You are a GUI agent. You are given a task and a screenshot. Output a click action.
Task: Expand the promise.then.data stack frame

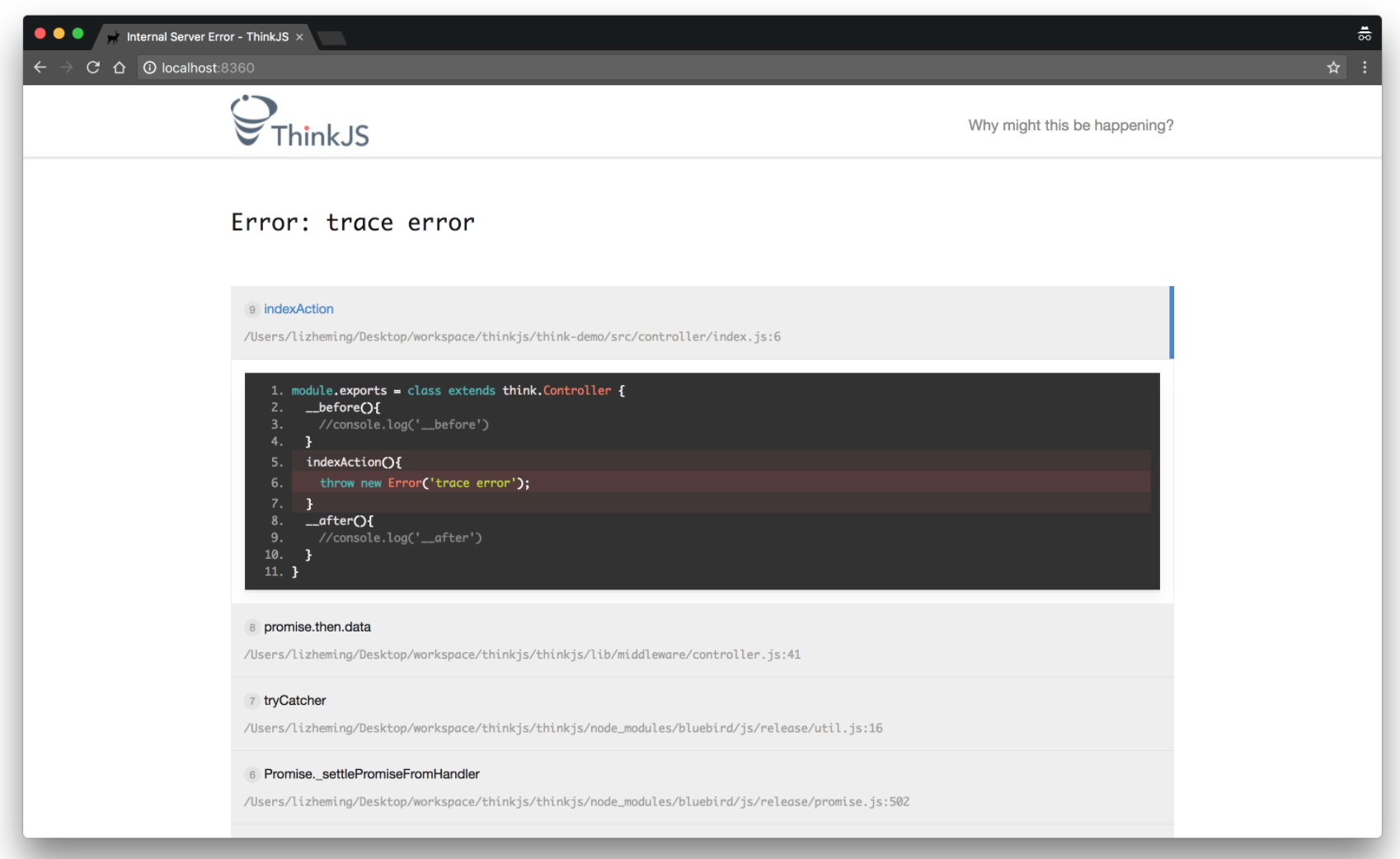[317, 627]
